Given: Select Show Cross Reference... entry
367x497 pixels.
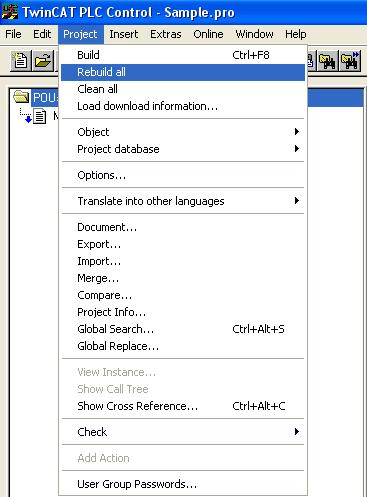Looking at the screenshot, I should click(x=183, y=406).
